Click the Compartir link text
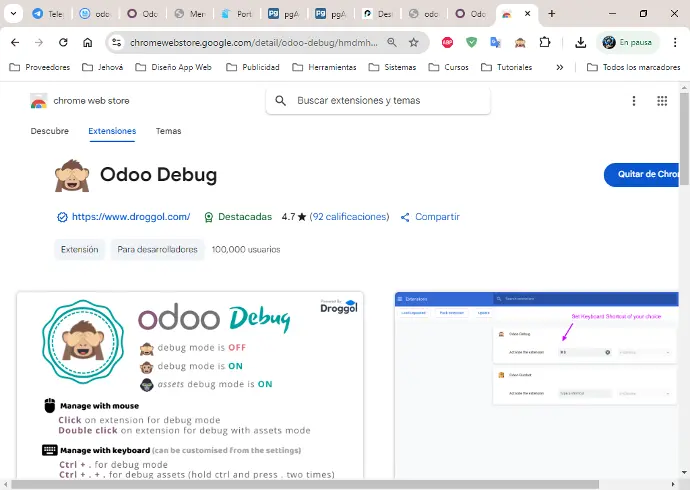Viewport: 690px width, 490px height. pyautogui.click(x=437, y=217)
